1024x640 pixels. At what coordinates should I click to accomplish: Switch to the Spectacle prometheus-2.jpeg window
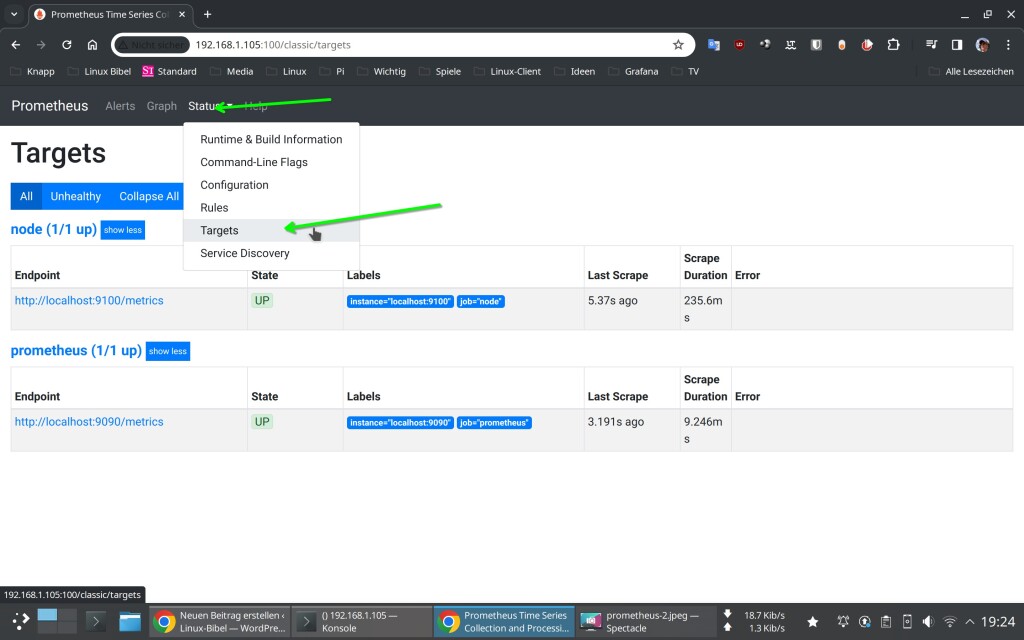point(647,622)
